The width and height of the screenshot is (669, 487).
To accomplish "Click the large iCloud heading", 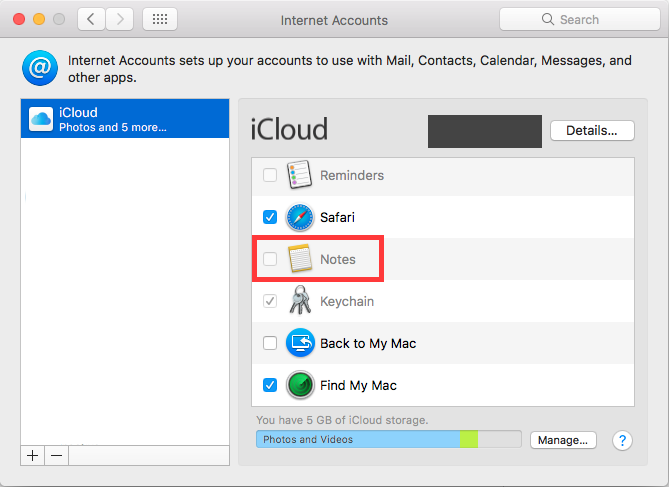I will tap(289, 129).
